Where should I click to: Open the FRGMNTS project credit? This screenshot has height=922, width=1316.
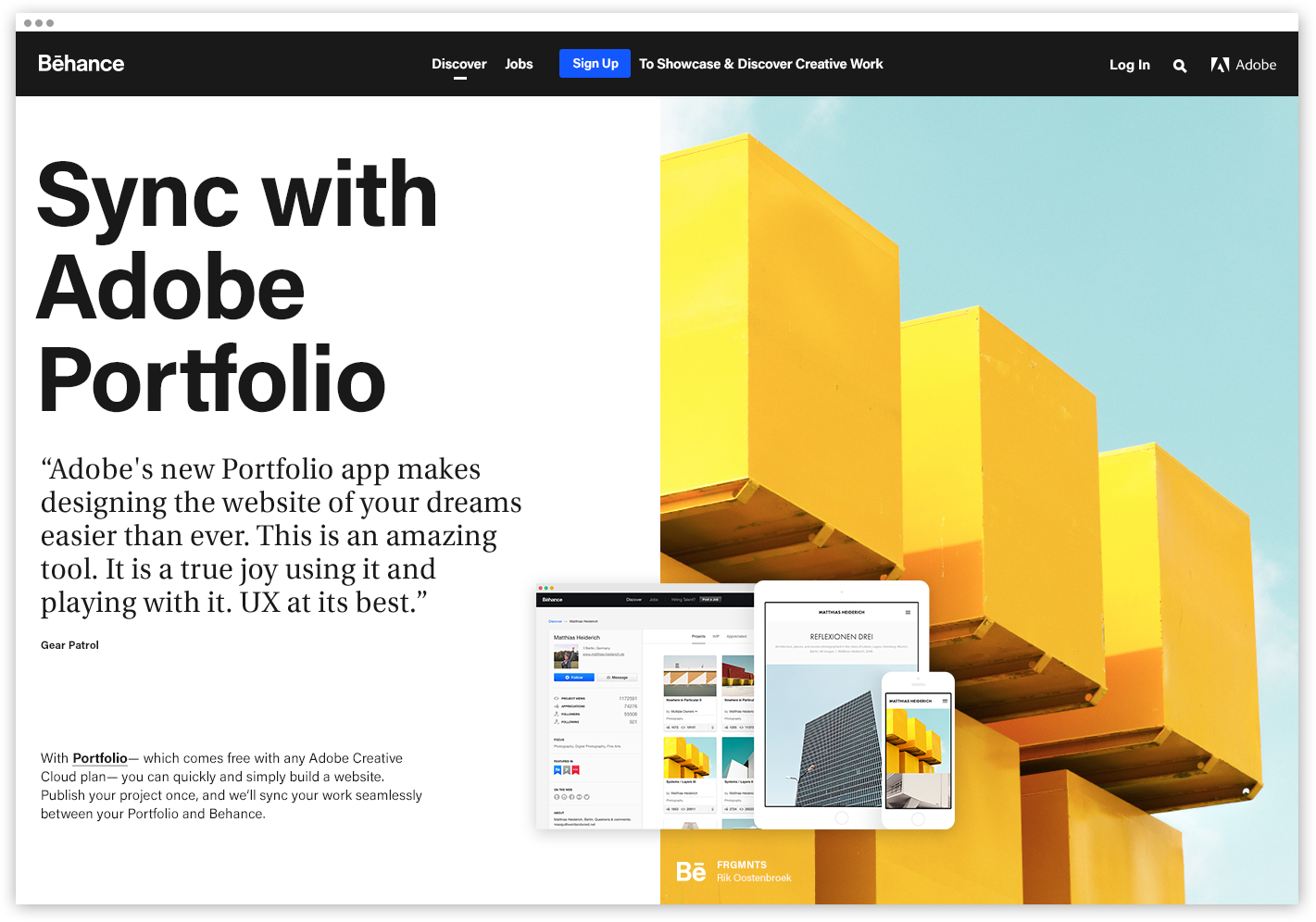742,865
